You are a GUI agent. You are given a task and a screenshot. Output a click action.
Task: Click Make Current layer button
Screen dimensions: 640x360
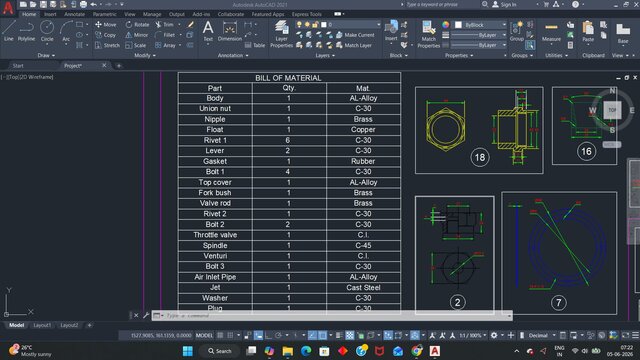pos(355,35)
